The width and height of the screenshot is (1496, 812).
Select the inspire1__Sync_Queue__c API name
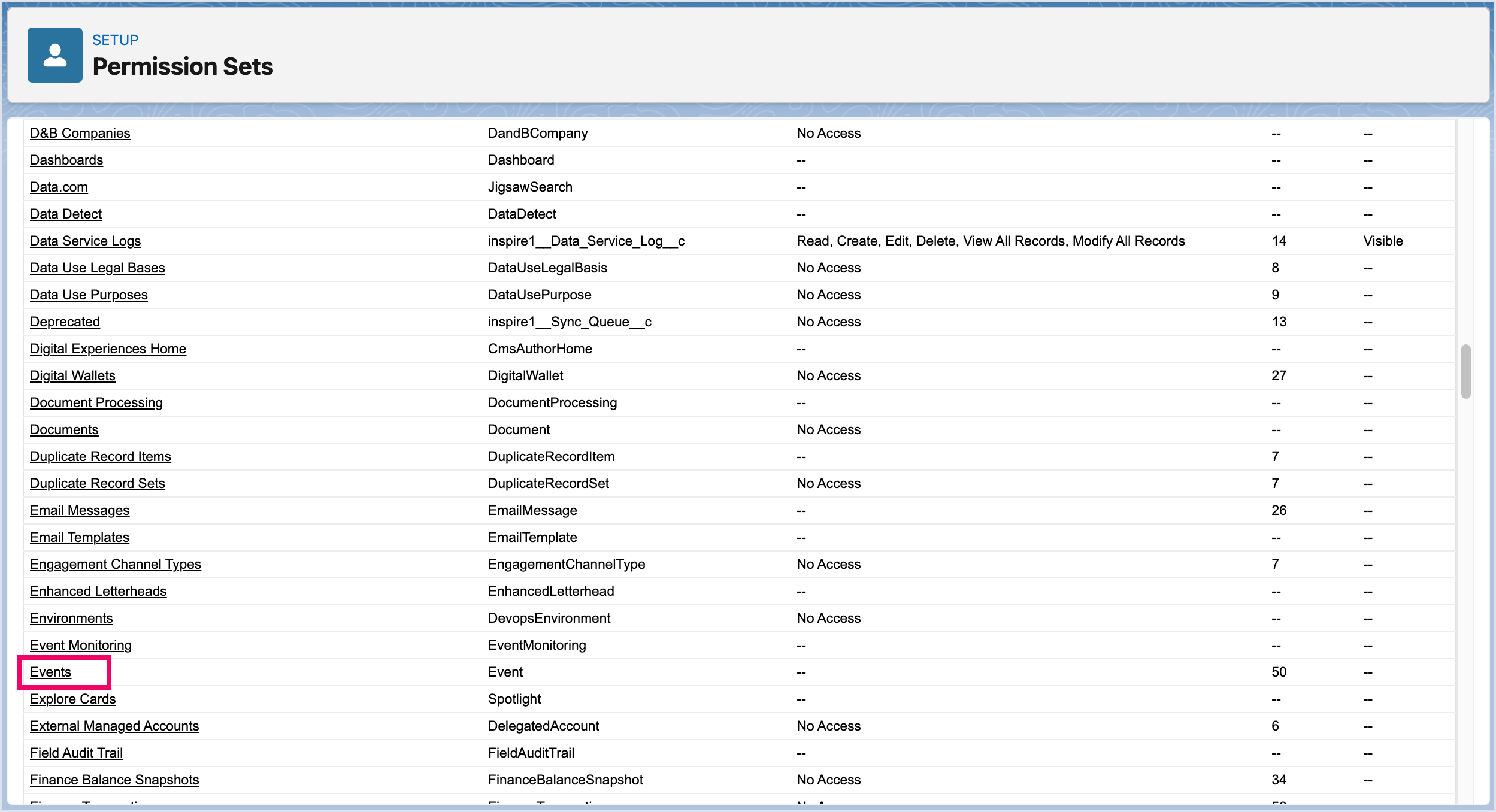coord(570,322)
